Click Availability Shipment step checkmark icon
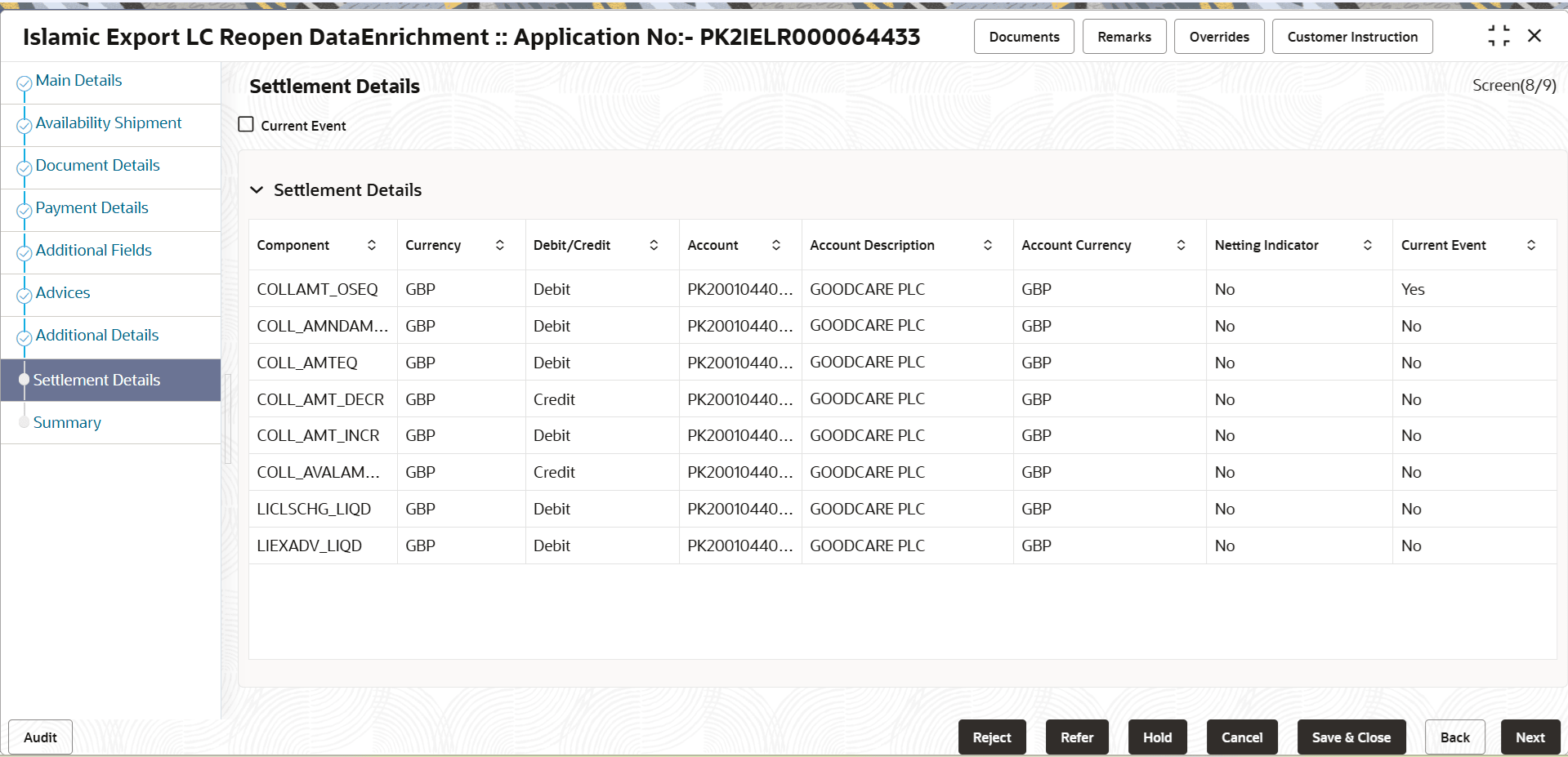This screenshot has width=1568, height=757. click(25, 126)
